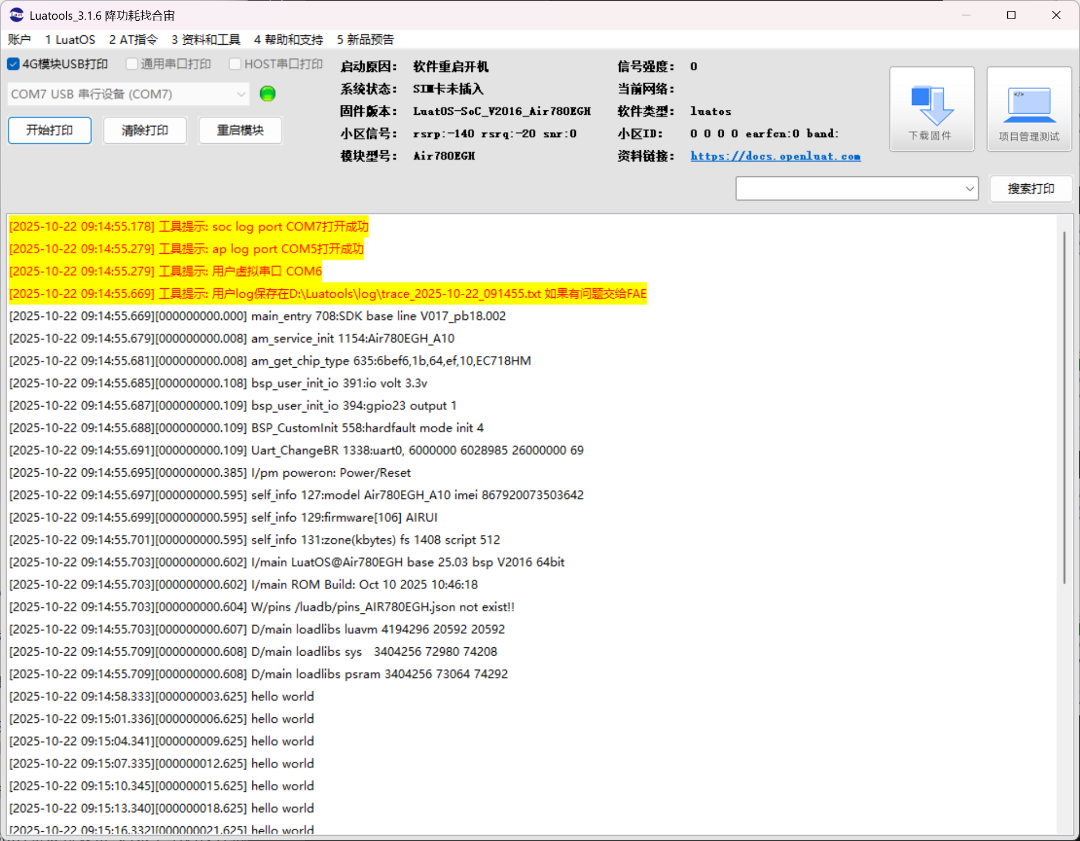Click the I/pm poweron: Power/Reset log row
The image size is (1080, 841).
point(210,473)
